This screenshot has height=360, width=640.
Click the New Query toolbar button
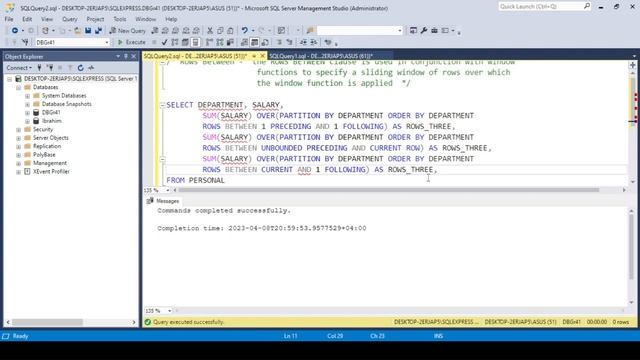tap(127, 31)
